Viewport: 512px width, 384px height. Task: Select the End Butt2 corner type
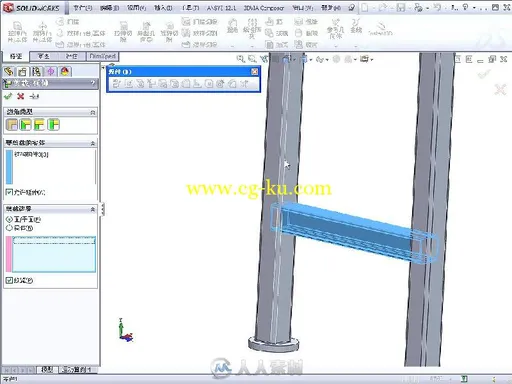click(53, 125)
